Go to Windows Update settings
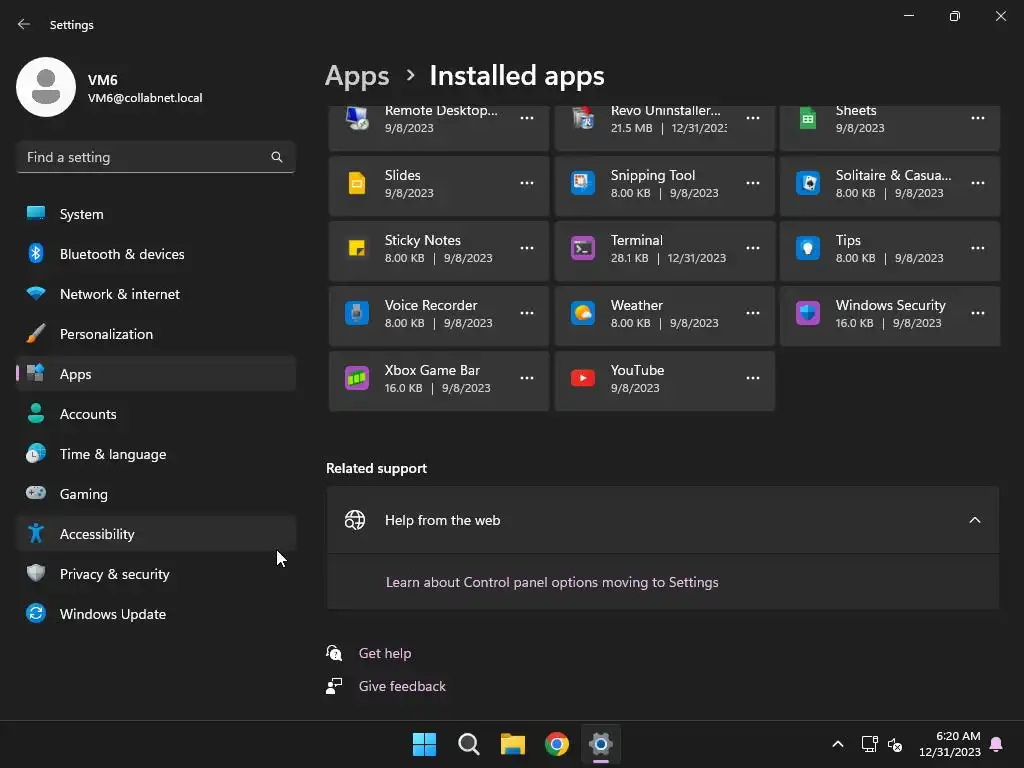The height and width of the screenshot is (768, 1024). 112,614
